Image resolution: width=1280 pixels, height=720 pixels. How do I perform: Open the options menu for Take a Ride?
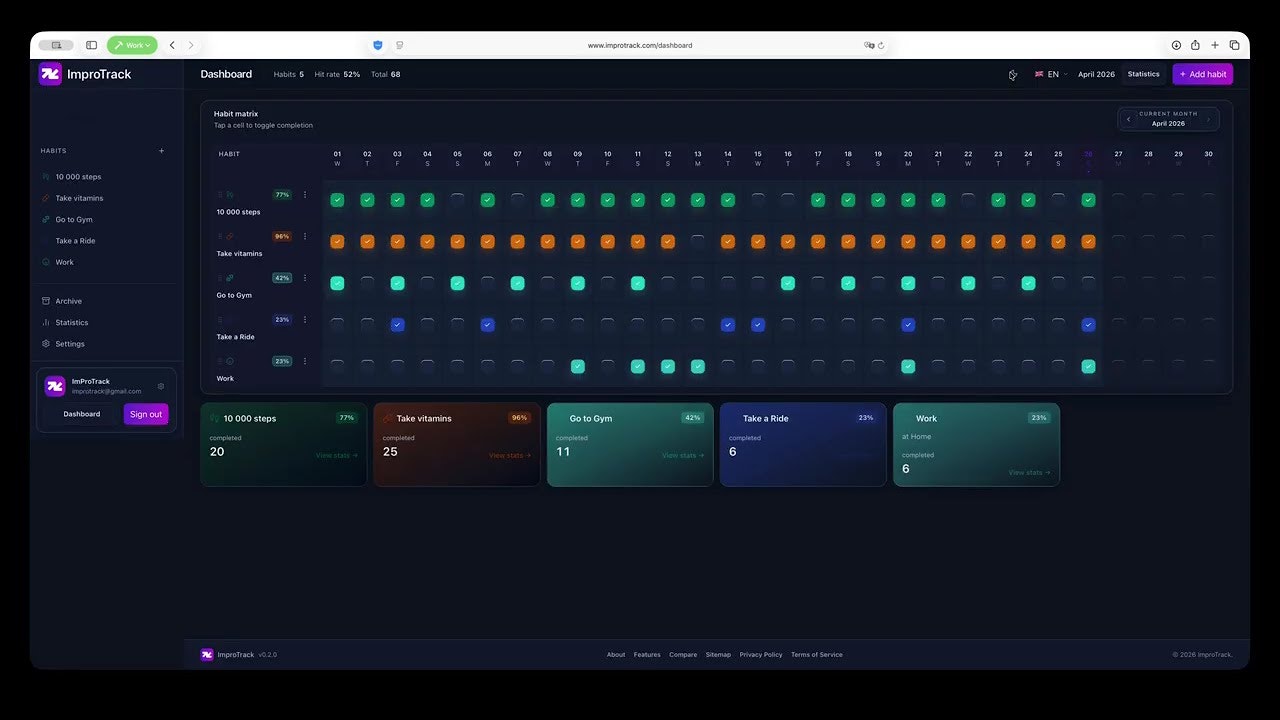pos(305,320)
